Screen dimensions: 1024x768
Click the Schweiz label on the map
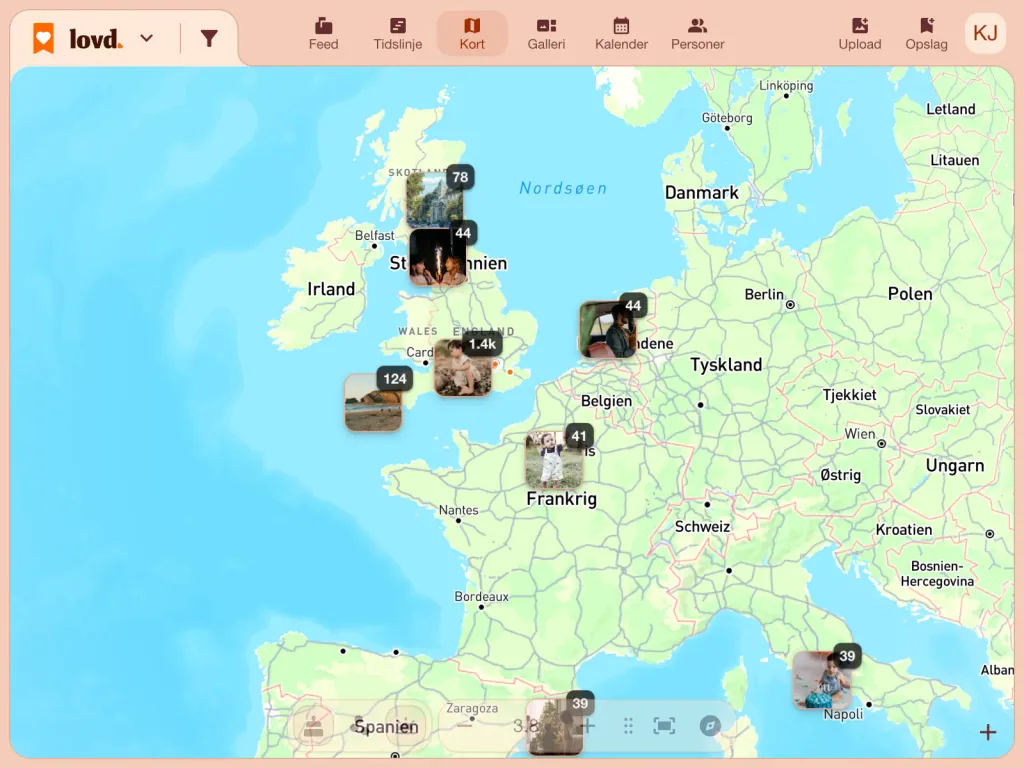702,526
